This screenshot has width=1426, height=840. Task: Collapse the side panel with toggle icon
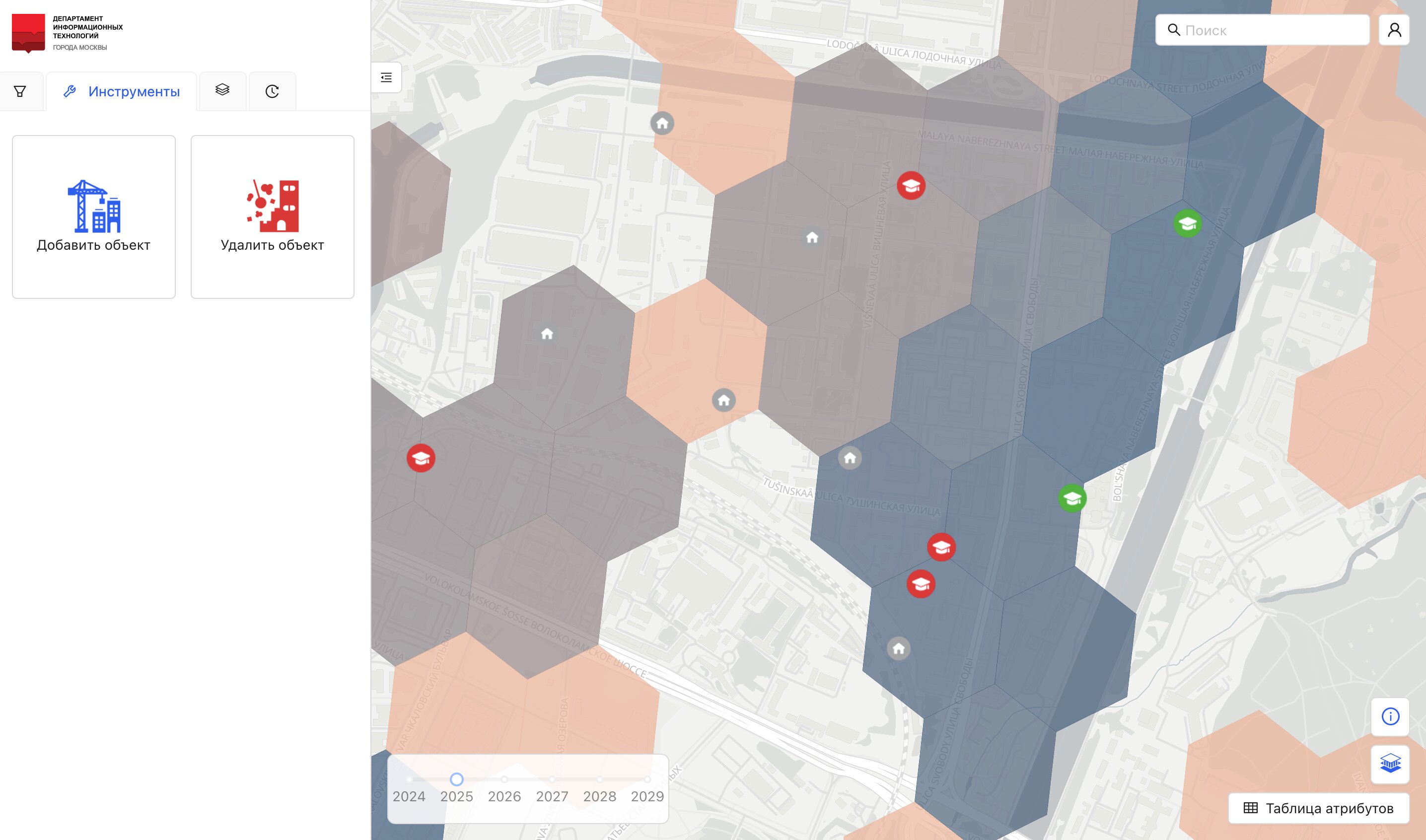click(x=386, y=77)
